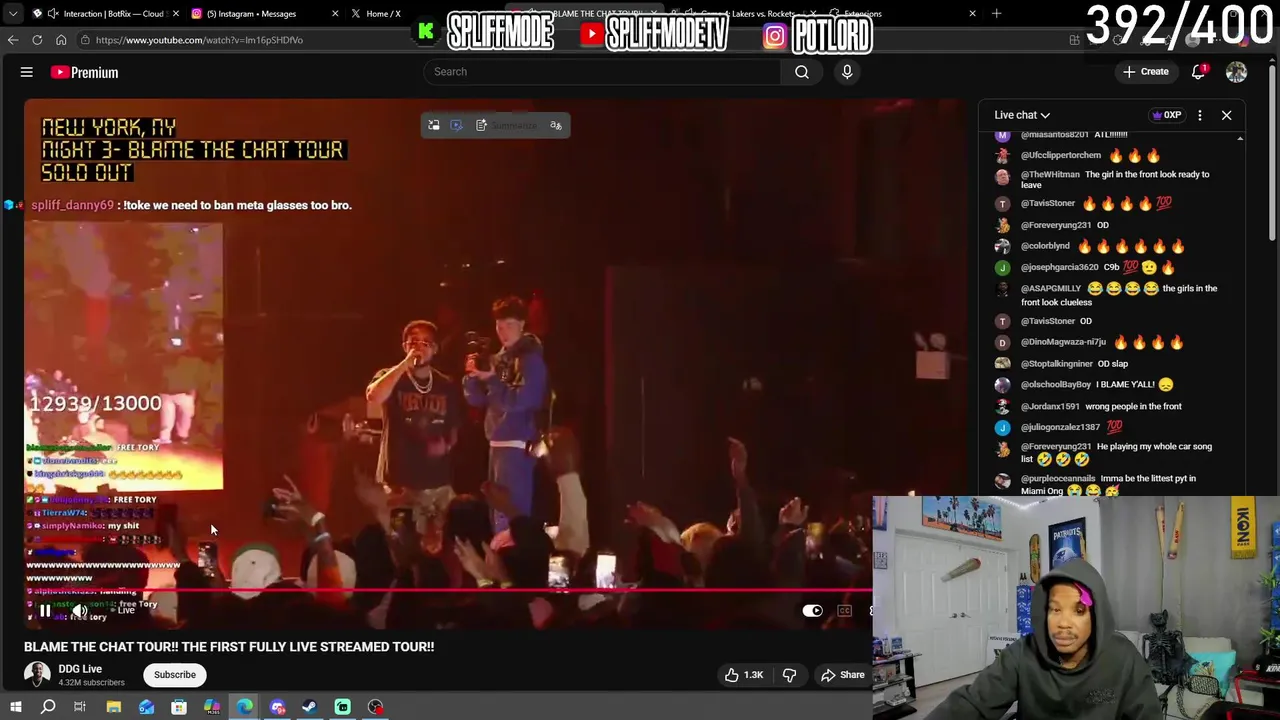Open the 0XP channel points badge
The width and height of the screenshot is (1280, 720).
1167,115
